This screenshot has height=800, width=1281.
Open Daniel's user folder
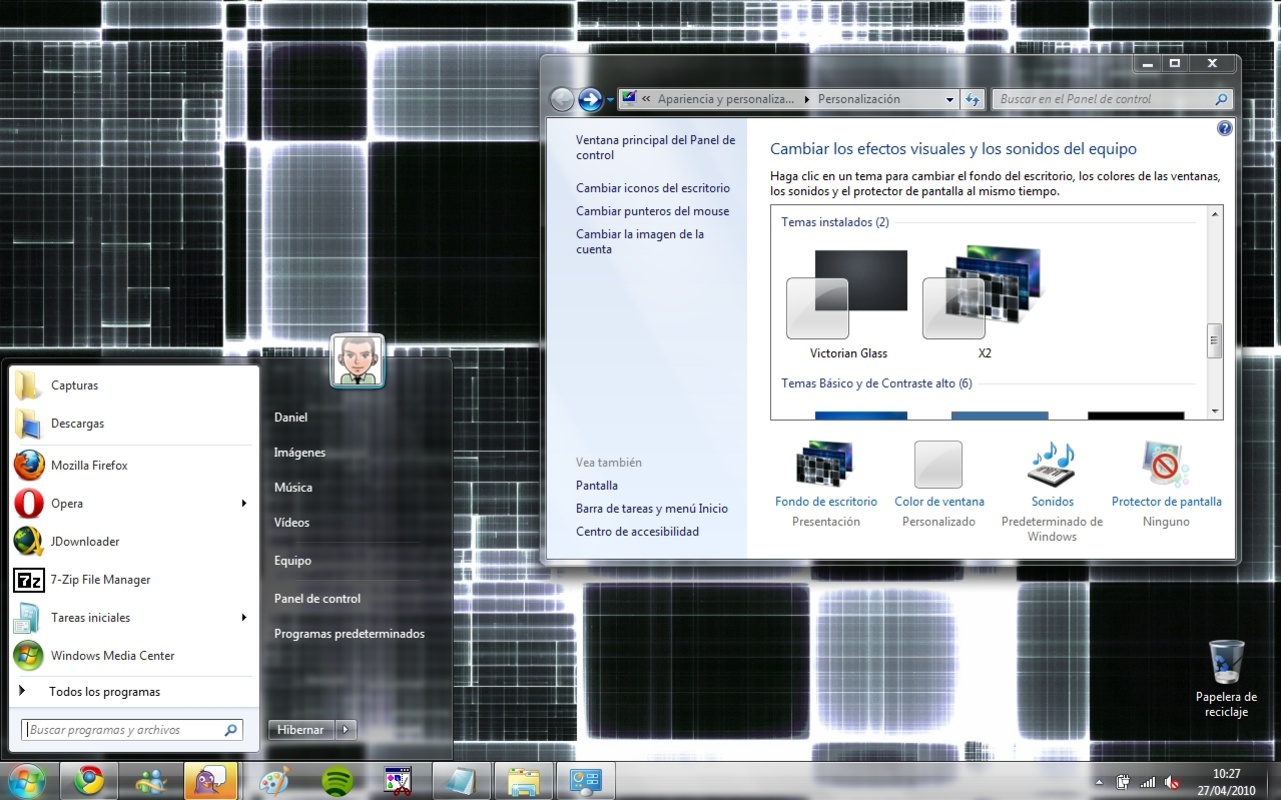pyautogui.click(x=291, y=417)
